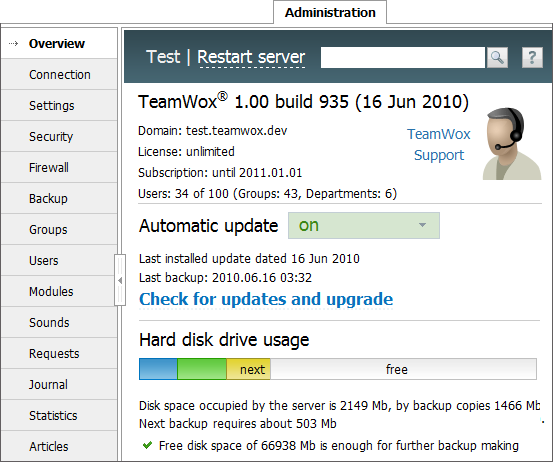
Task: Open the Connection section
Action: (59, 74)
